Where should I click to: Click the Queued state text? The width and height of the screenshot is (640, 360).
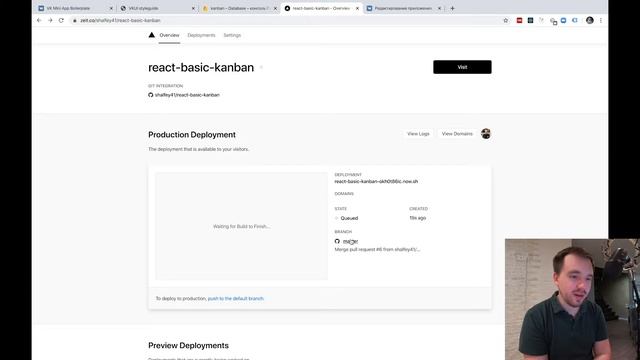pos(349,218)
